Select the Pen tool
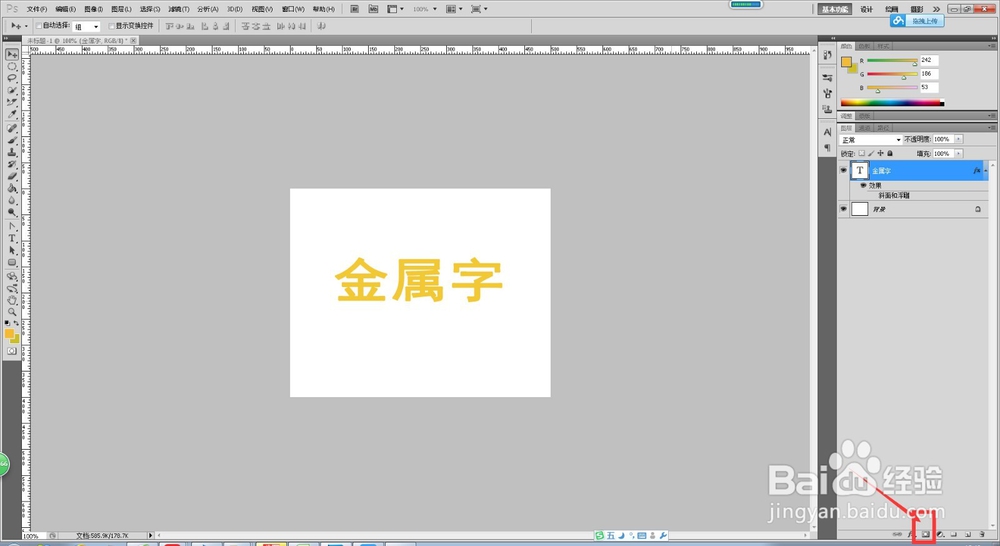Image resolution: width=1000 pixels, height=546 pixels. [12, 226]
